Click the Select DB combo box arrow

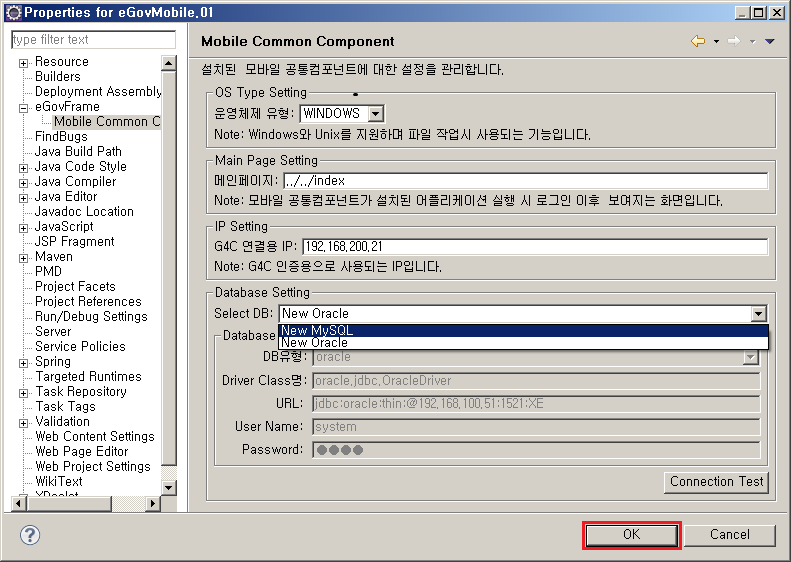pyautogui.click(x=759, y=314)
